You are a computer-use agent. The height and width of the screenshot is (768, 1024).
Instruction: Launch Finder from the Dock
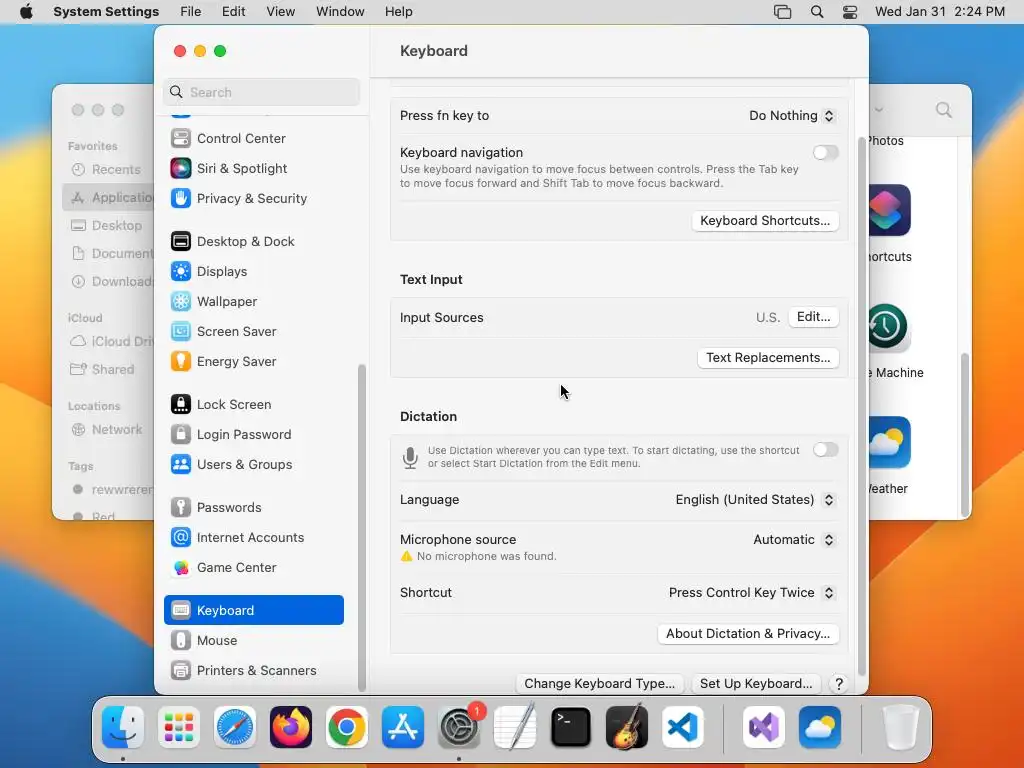pos(123,727)
